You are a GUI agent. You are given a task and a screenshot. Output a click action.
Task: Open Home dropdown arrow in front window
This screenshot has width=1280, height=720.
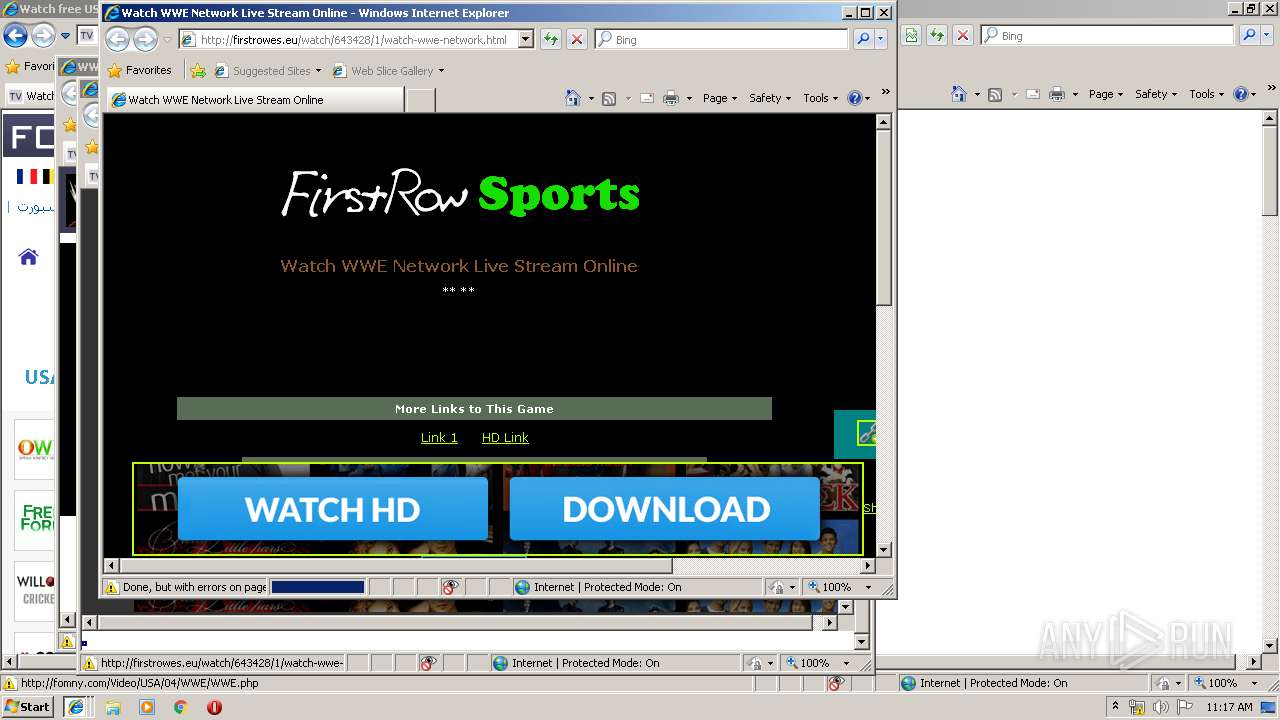[x=591, y=98]
